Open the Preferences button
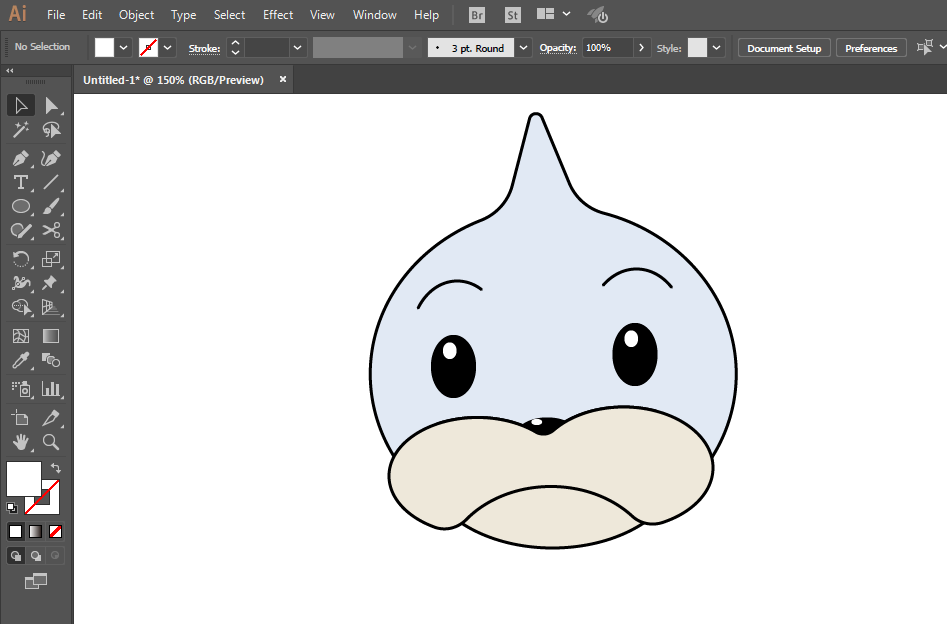The width and height of the screenshot is (947, 624). (871, 48)
